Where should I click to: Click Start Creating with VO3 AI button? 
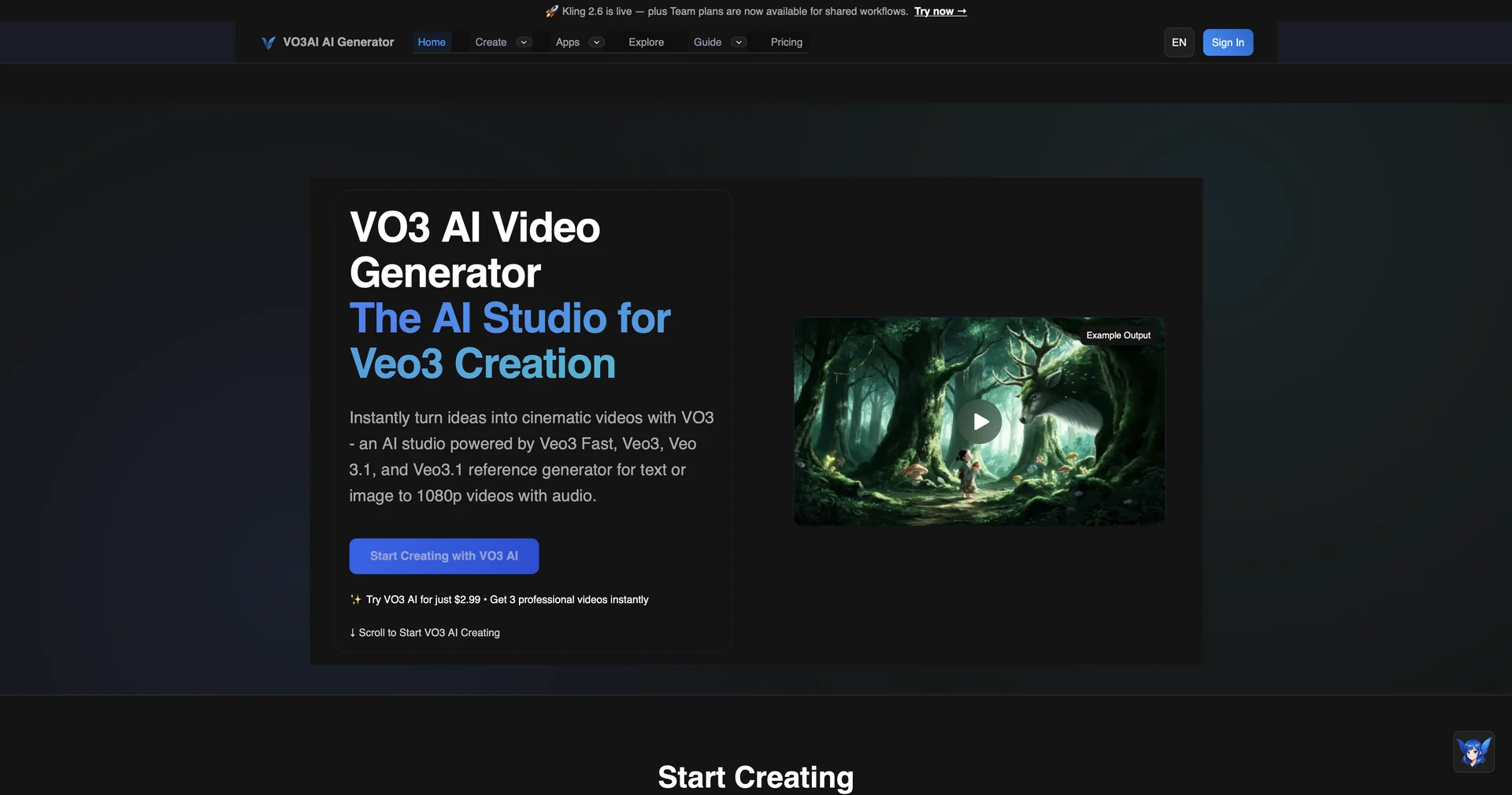click(x=444, y=556)
